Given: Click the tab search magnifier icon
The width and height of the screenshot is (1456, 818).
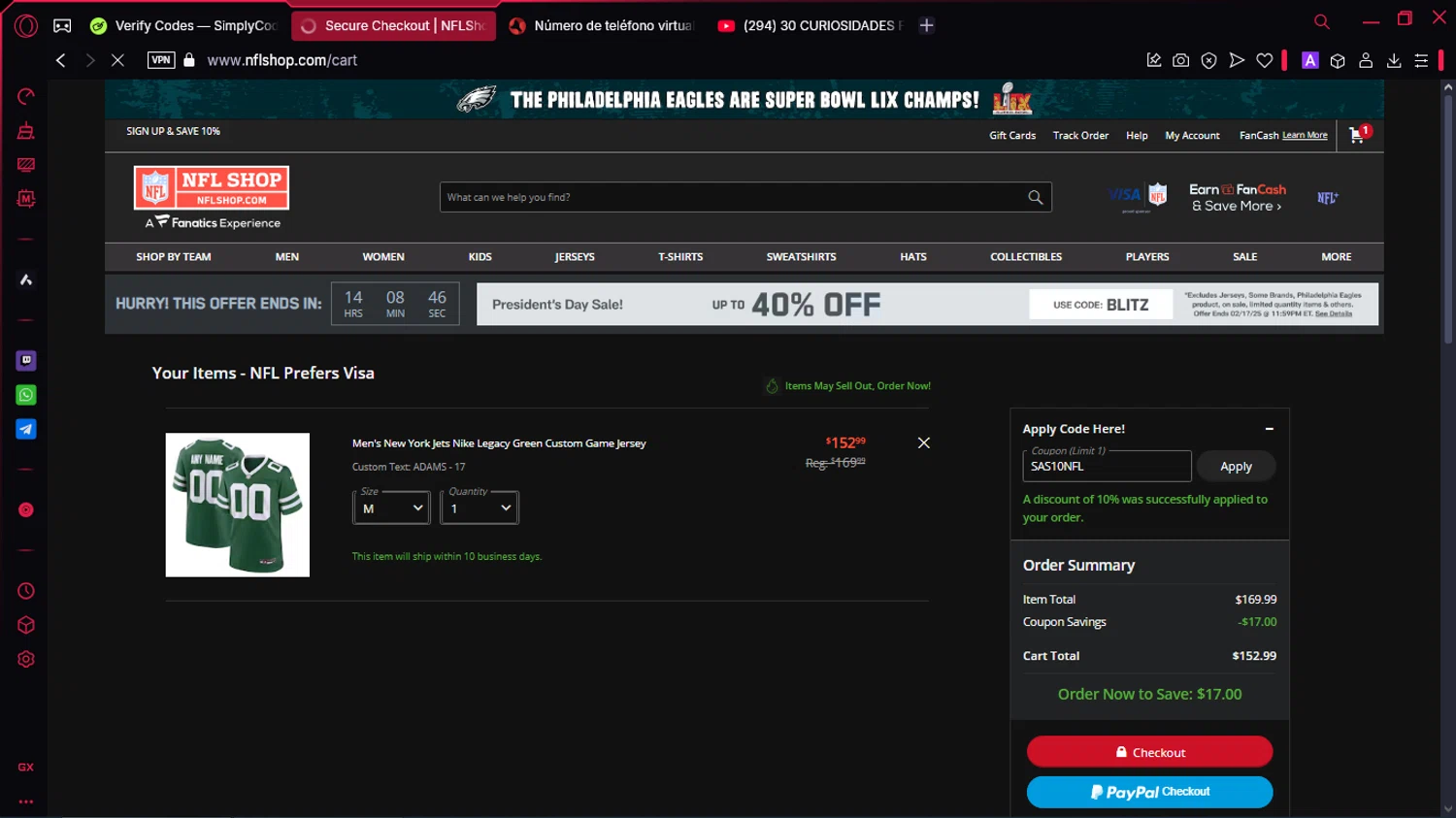Looking at the screenshot, I should pyautogui.click(x=1321, y=21).
